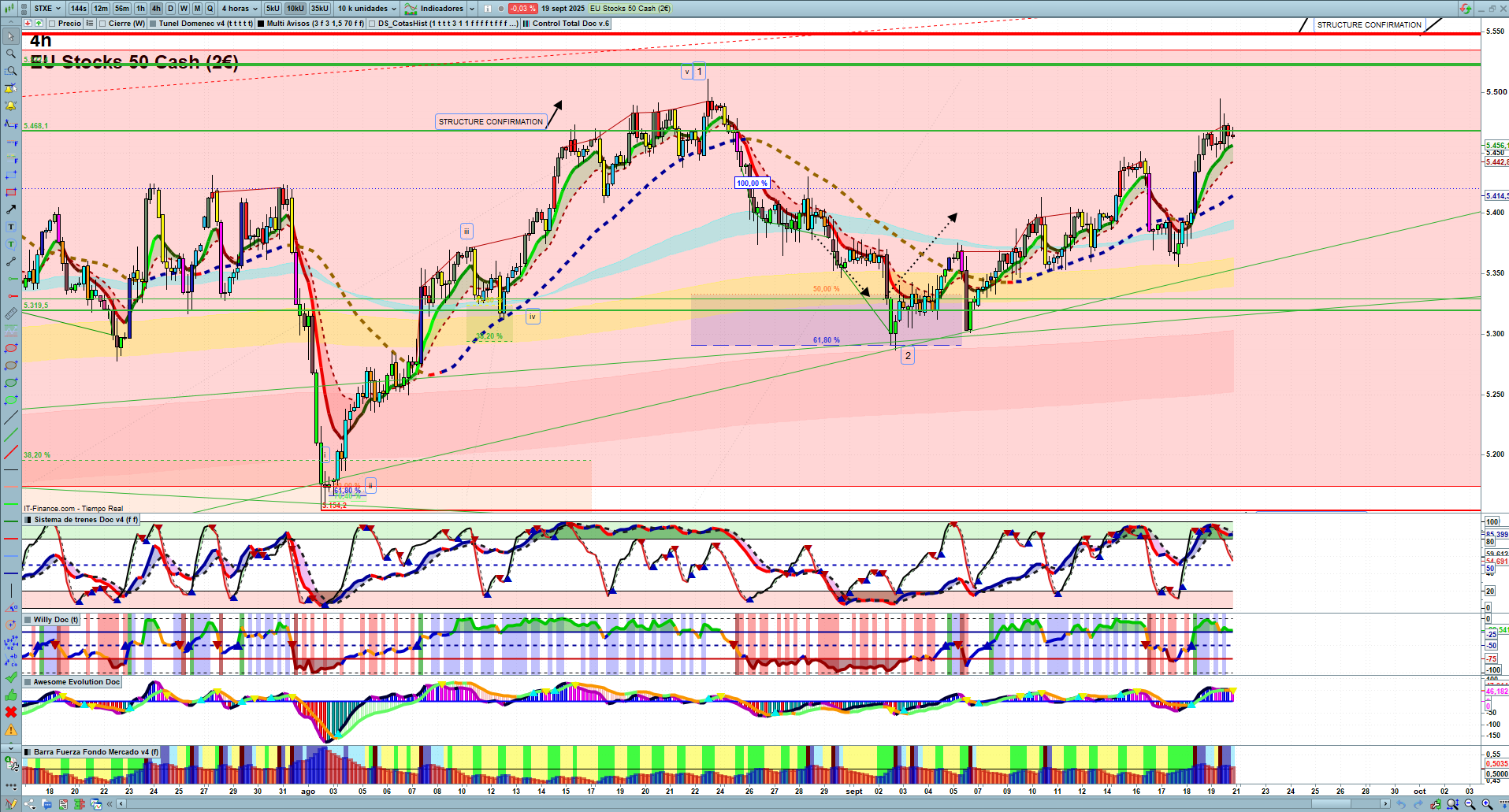1509x812 pixels.
Task: Click the green checkmark icon in left toolbar
Action: click(11, 677)
